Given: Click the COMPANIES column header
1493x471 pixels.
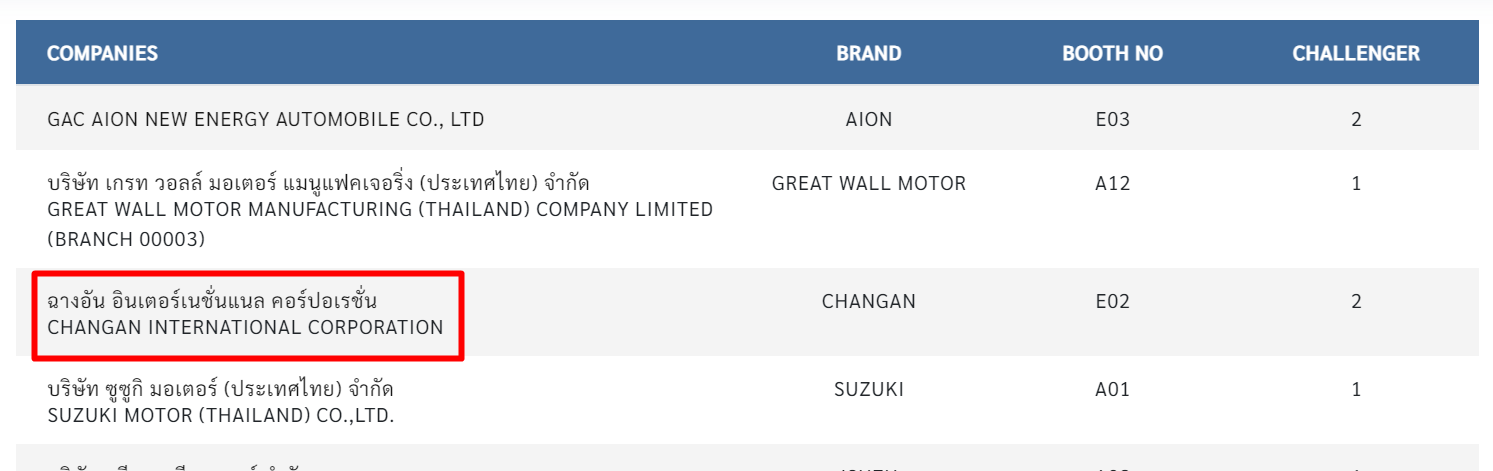Looking at the screenshot, I should [102, 53].
